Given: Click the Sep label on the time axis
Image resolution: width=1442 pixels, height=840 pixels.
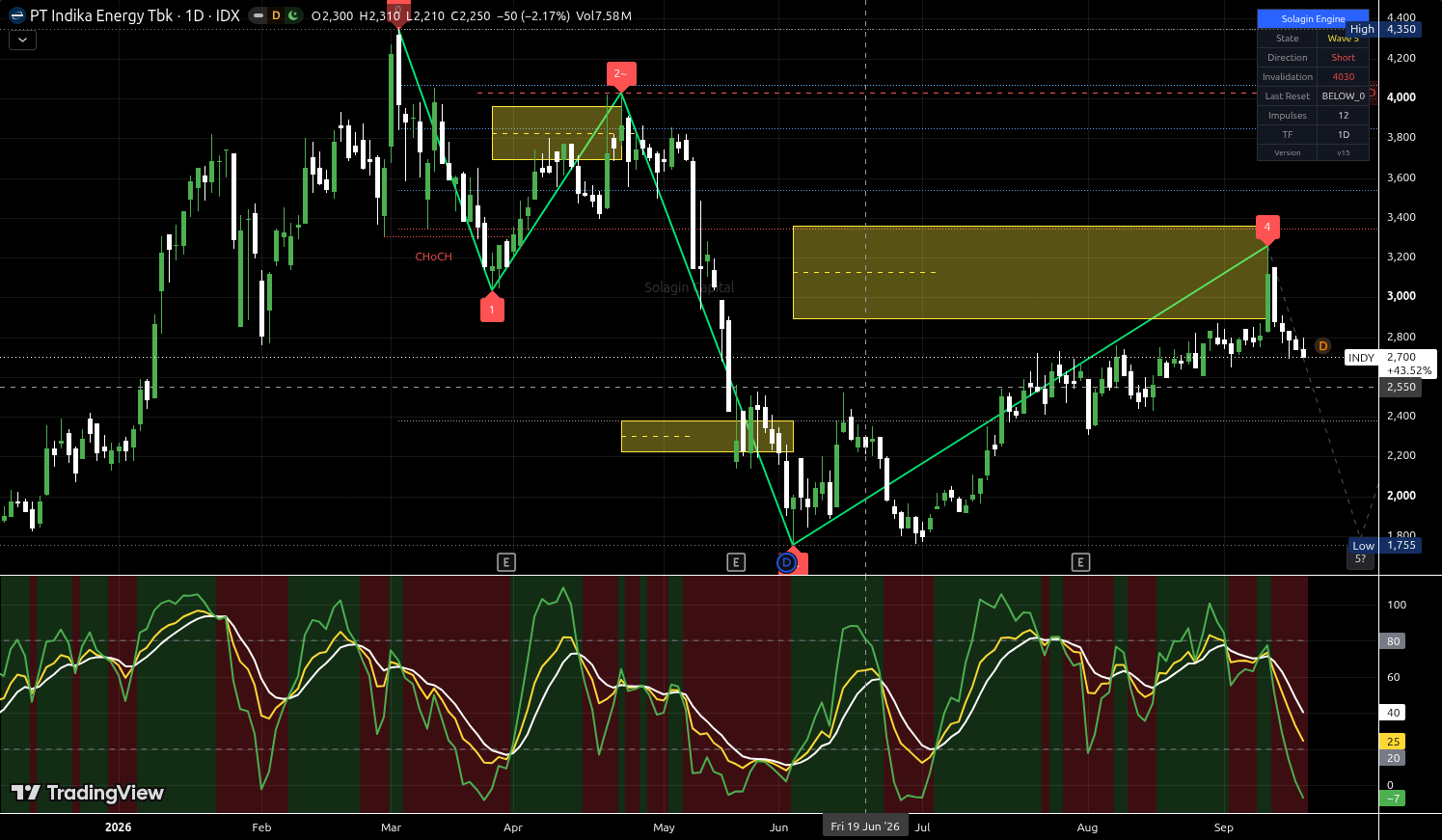Looking at the screenshot, I should 1223,827.
